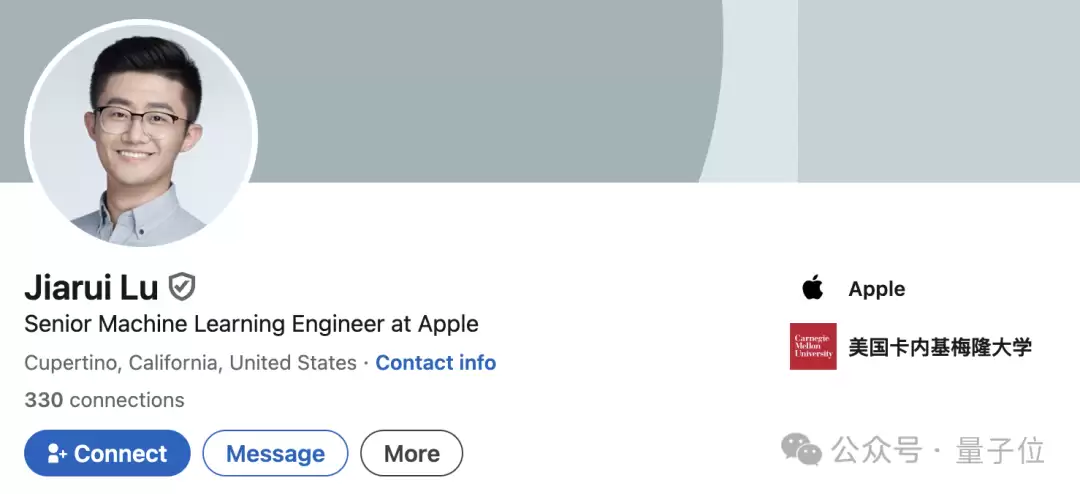Click the Jiarui Lu profile name
The image size is (1080, 494).
tap(91, 287)
